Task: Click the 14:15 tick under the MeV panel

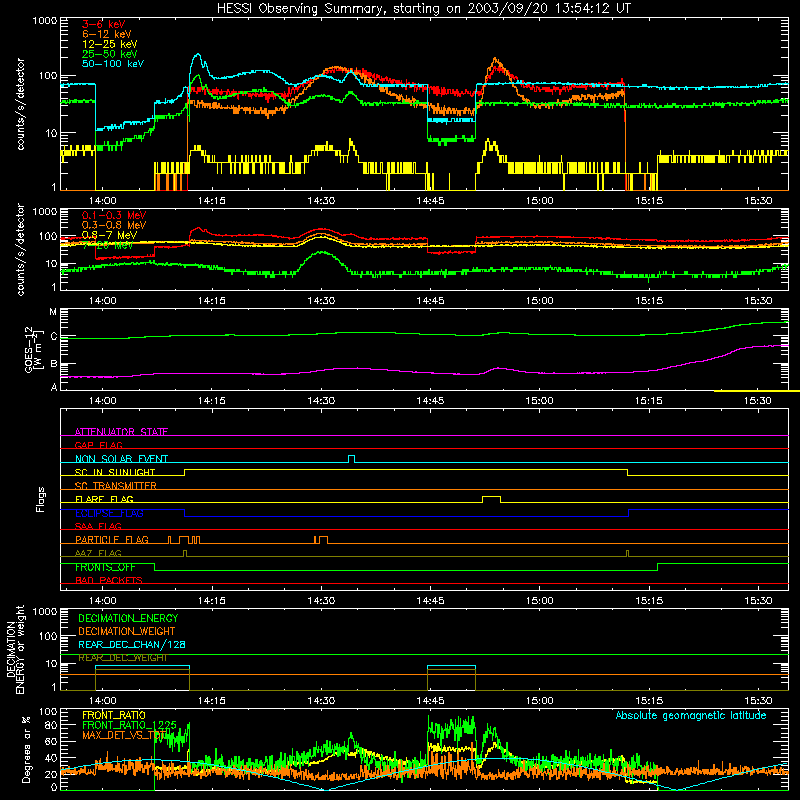Action: 212,301
